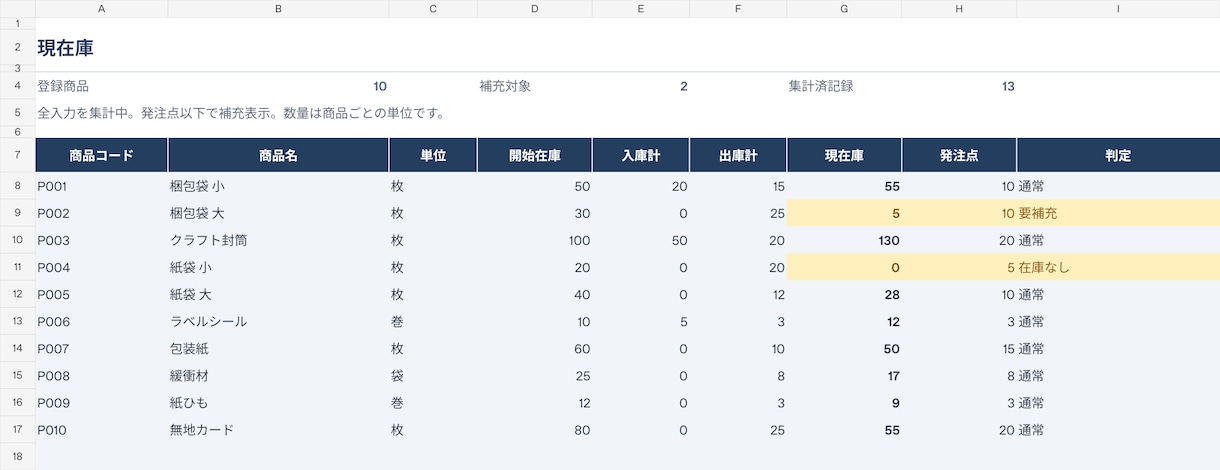The height and width of the screenshot is (470, 1220).
Task: Click product code P002
Action: click(53, 213)
